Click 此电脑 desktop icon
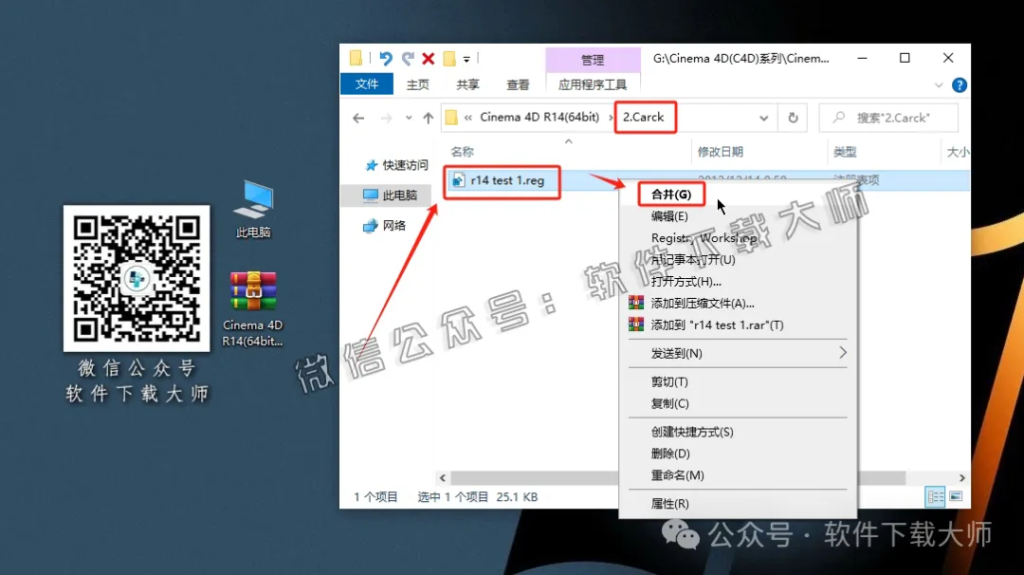 coord(253,209)
